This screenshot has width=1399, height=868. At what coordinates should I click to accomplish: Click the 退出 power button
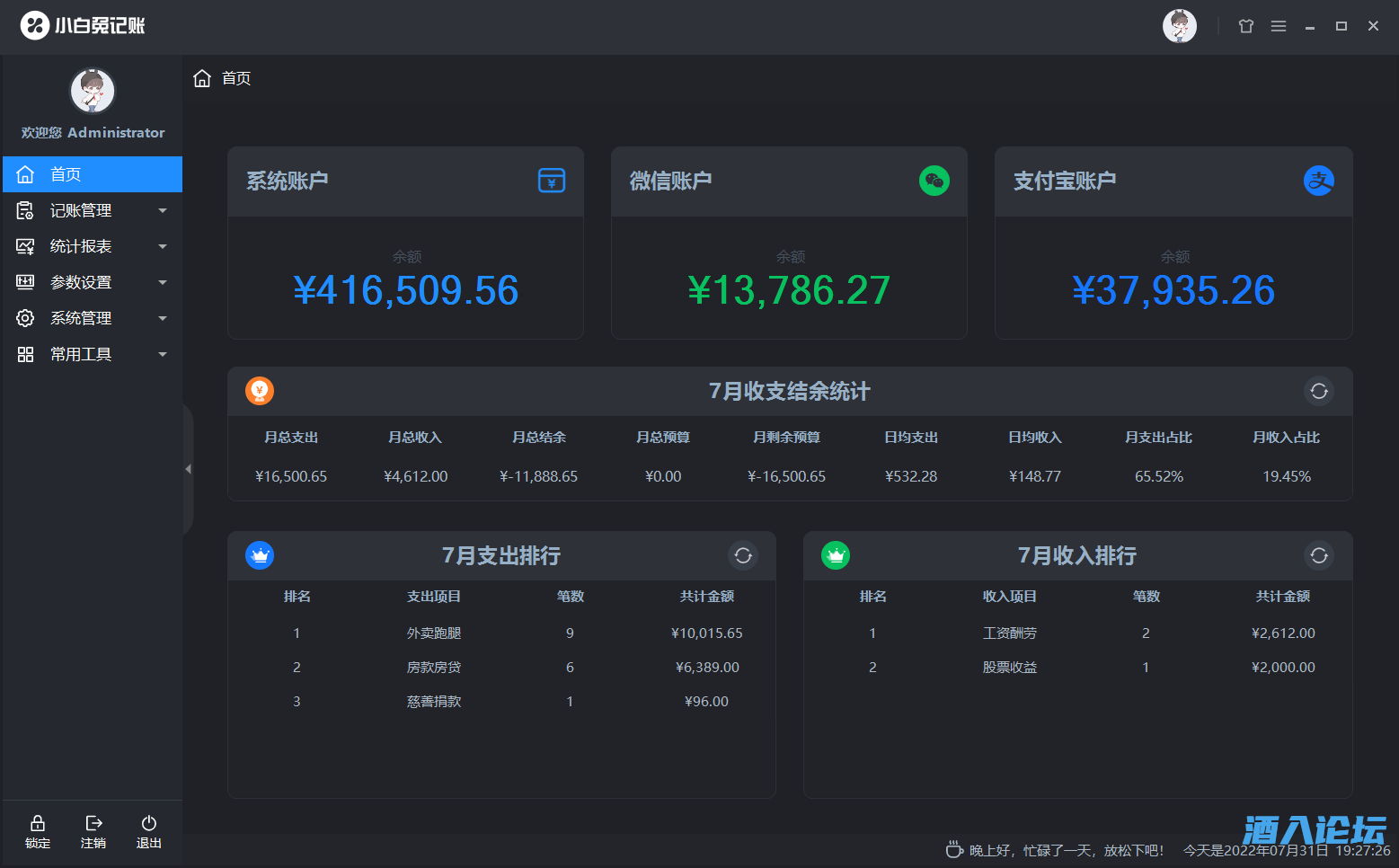[x=149, y=831]
